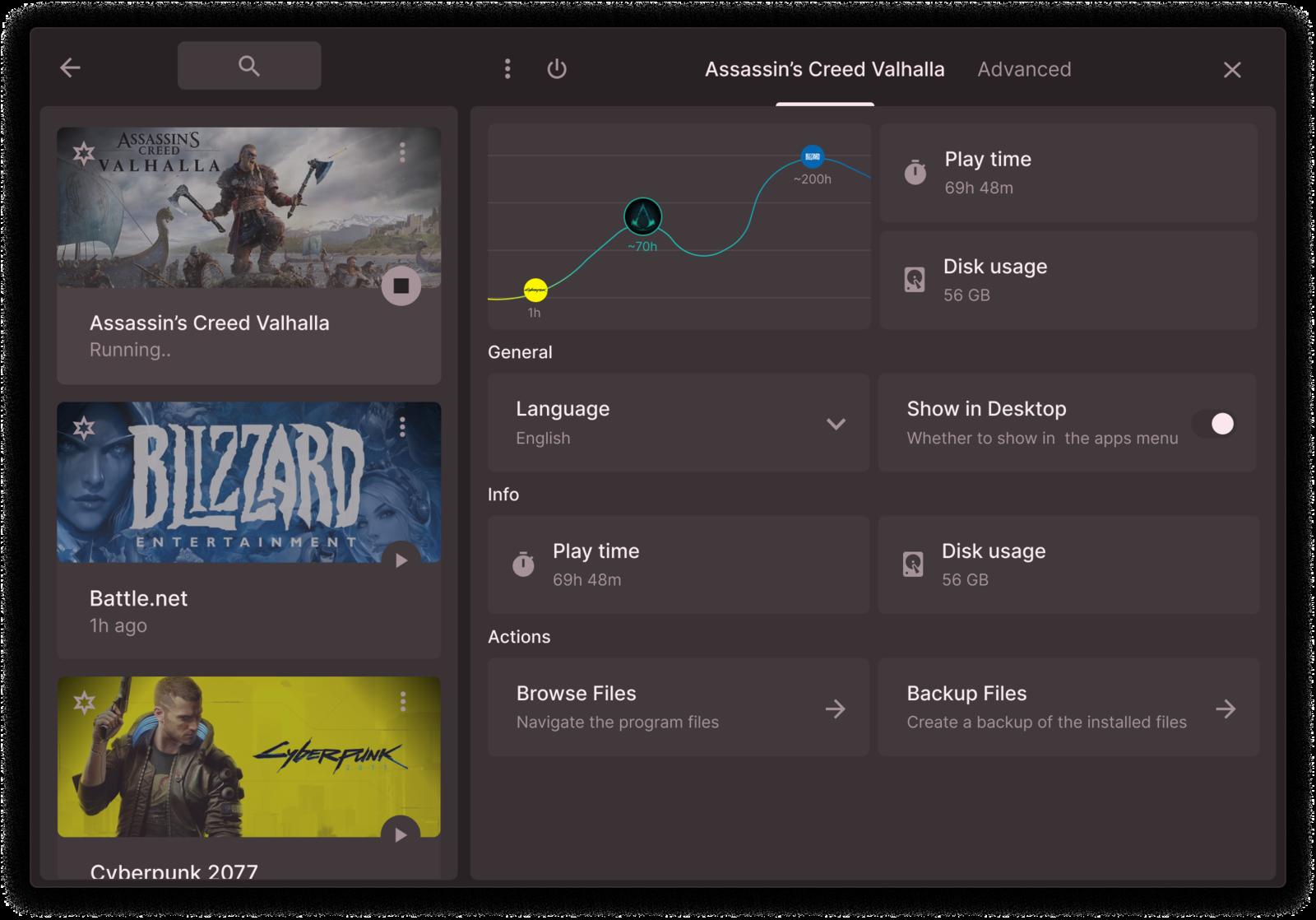
Task: Open the Battle.net card three-dot menu
Action: 402,426
